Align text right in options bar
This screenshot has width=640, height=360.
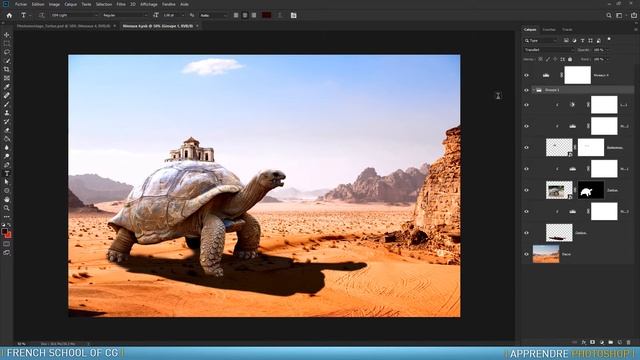coord(254,15)
